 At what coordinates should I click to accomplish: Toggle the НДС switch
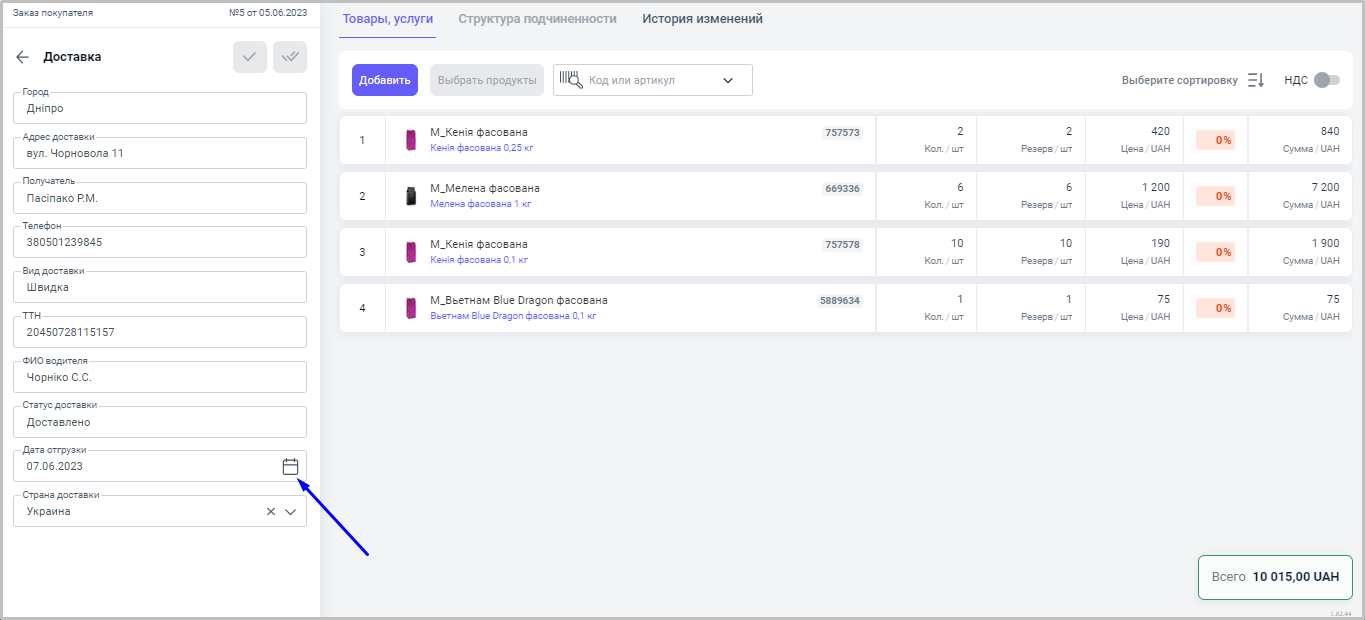pyautogui.click(x=1326, y=80)
